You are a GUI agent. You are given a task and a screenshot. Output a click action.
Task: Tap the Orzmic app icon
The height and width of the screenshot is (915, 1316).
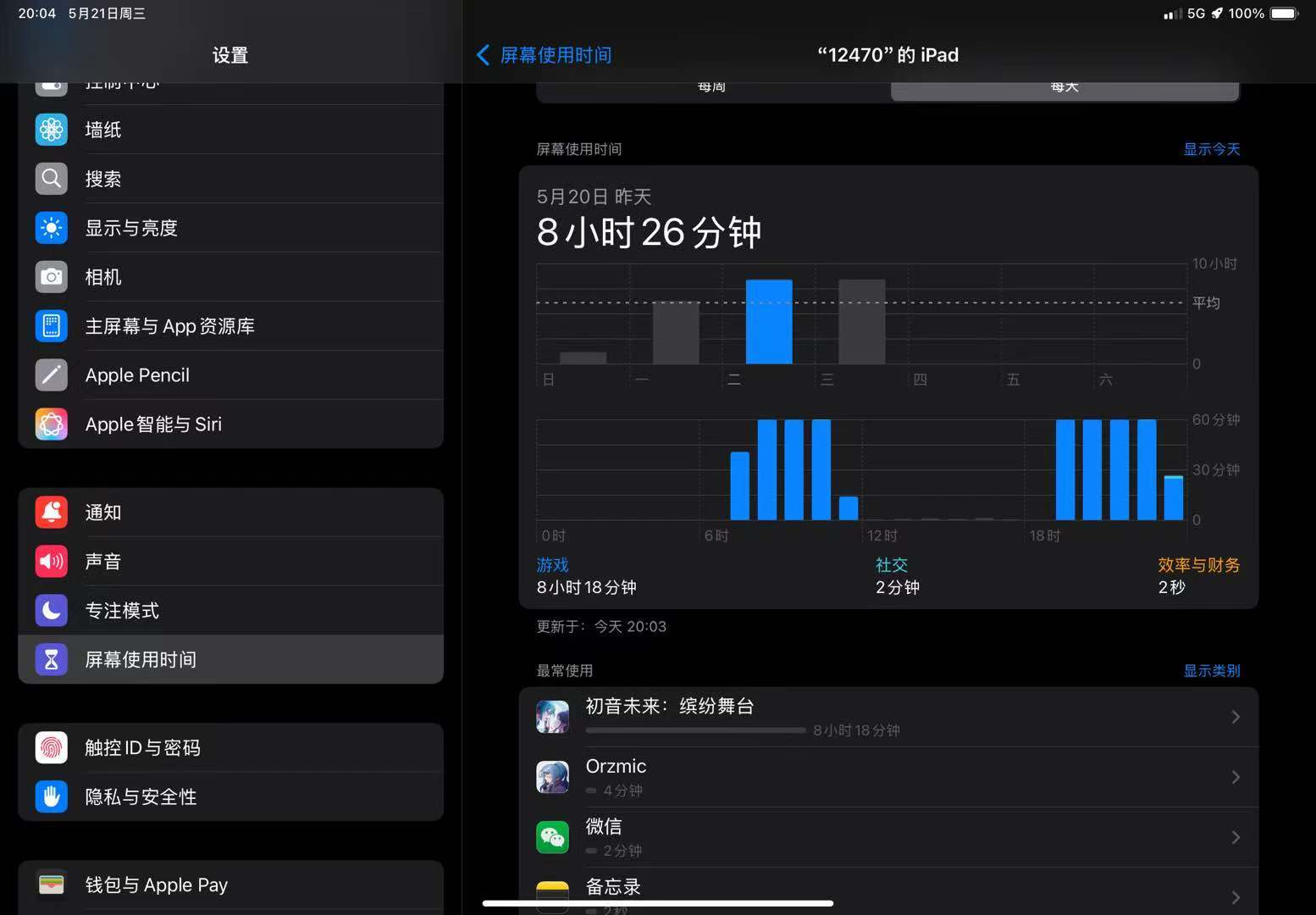pyautogui.click(x=553, y=777)
